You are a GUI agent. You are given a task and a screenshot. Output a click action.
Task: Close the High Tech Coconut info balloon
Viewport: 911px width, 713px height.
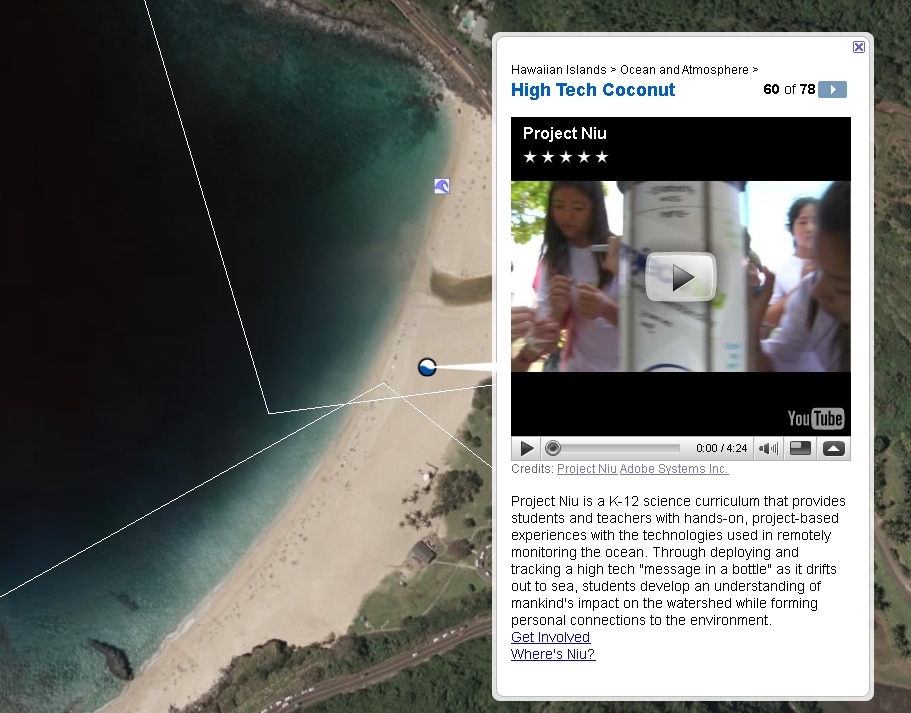point(859,47)
